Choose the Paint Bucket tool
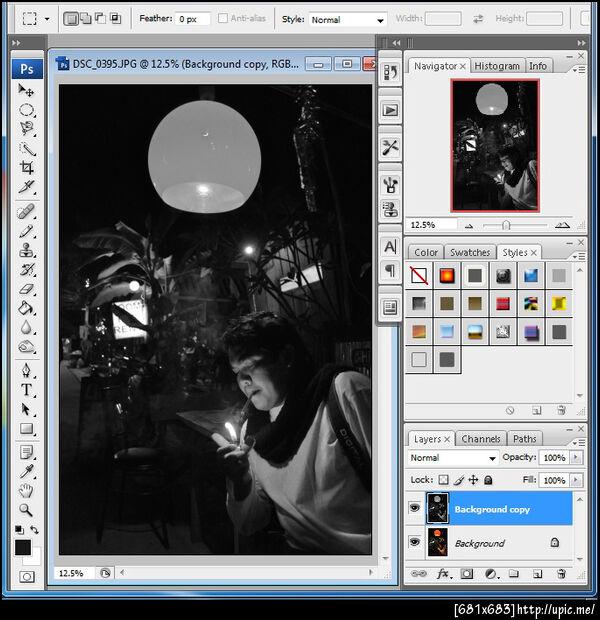The height and width of the screenshot is (620, 600). pyautogui.click(x=27, y=308)
